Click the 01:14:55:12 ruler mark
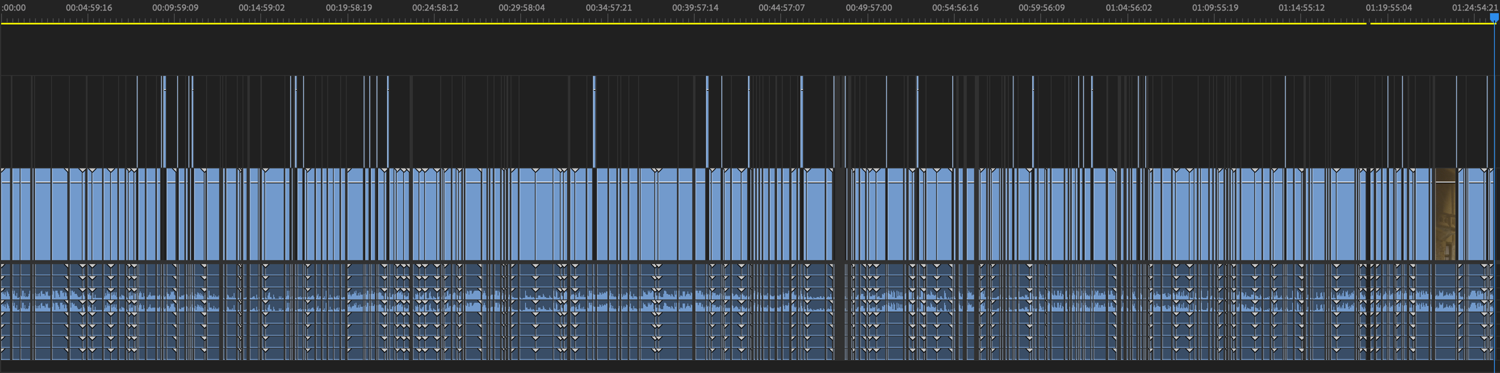The image size is (1500, 373). [x=1302, y=7]
